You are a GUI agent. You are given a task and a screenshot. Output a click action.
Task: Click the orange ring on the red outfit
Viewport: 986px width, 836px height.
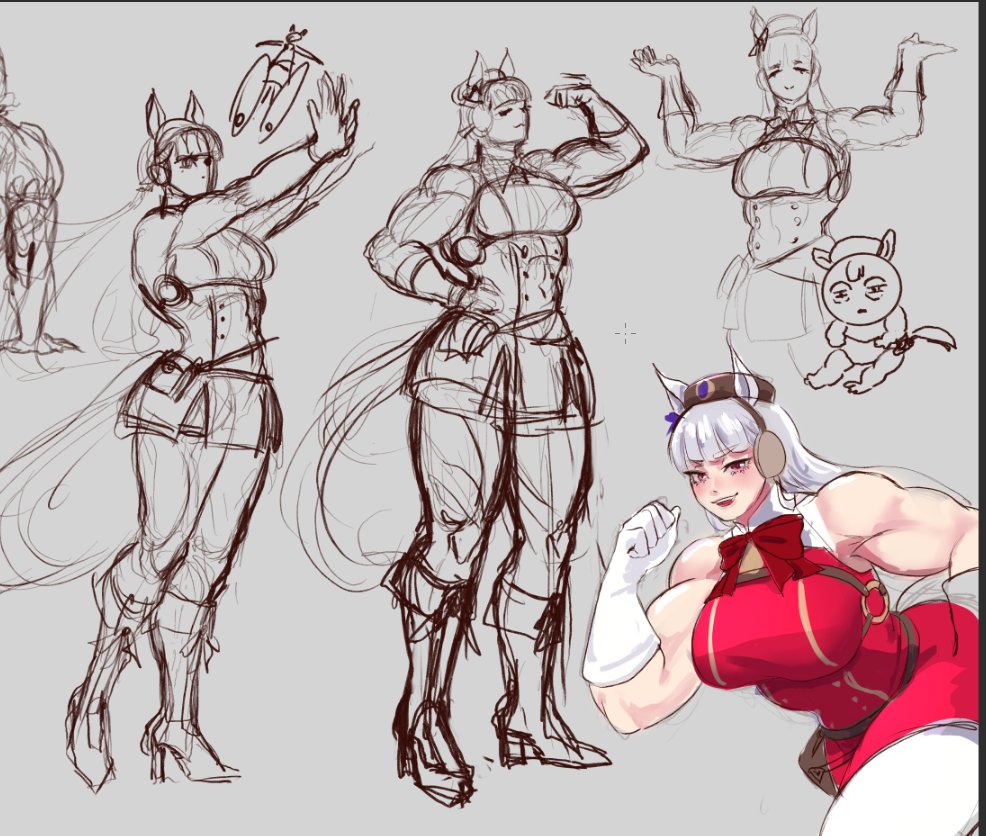(875, 599)
